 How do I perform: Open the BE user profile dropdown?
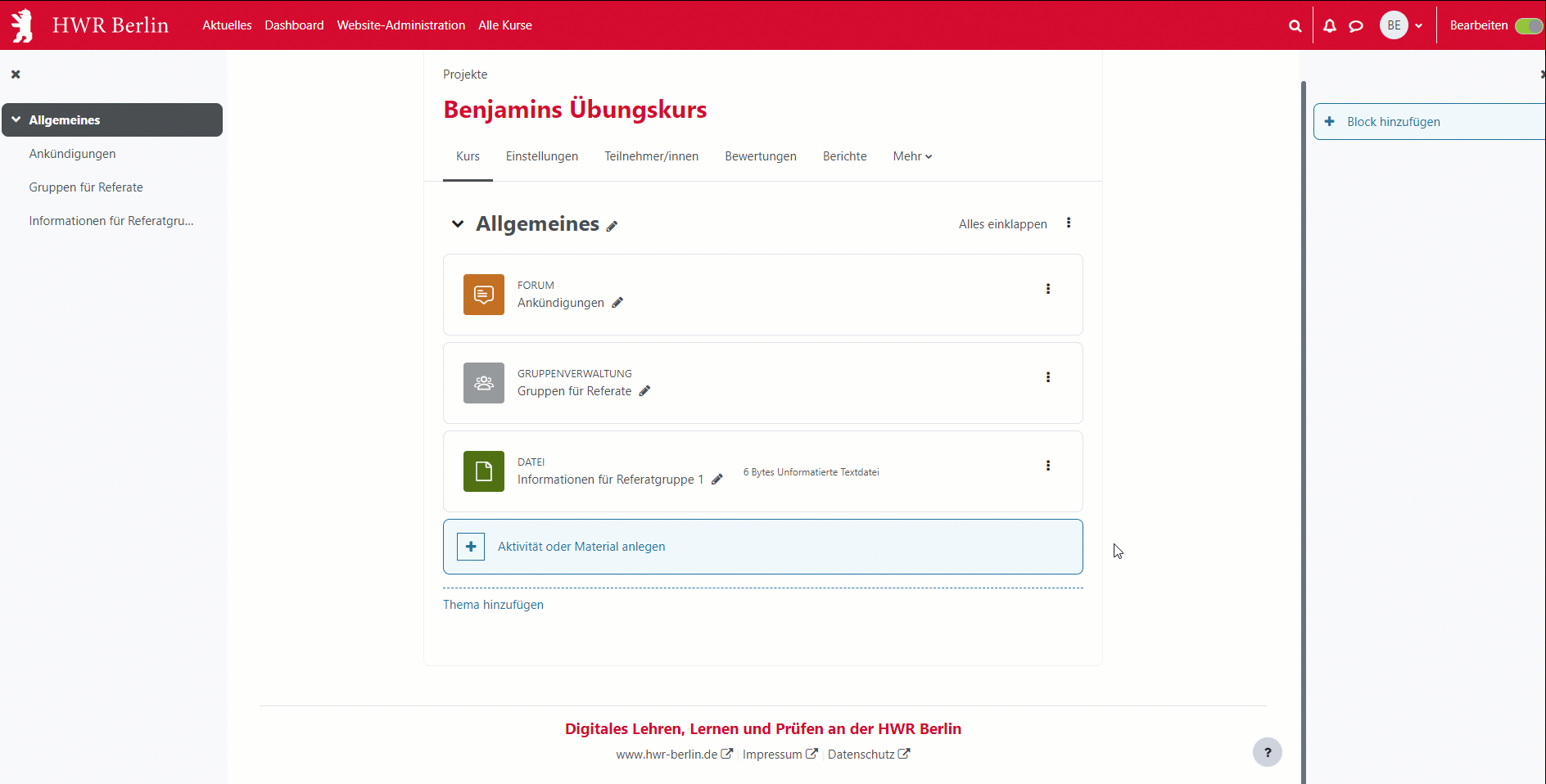click(x=1401, y=25)
